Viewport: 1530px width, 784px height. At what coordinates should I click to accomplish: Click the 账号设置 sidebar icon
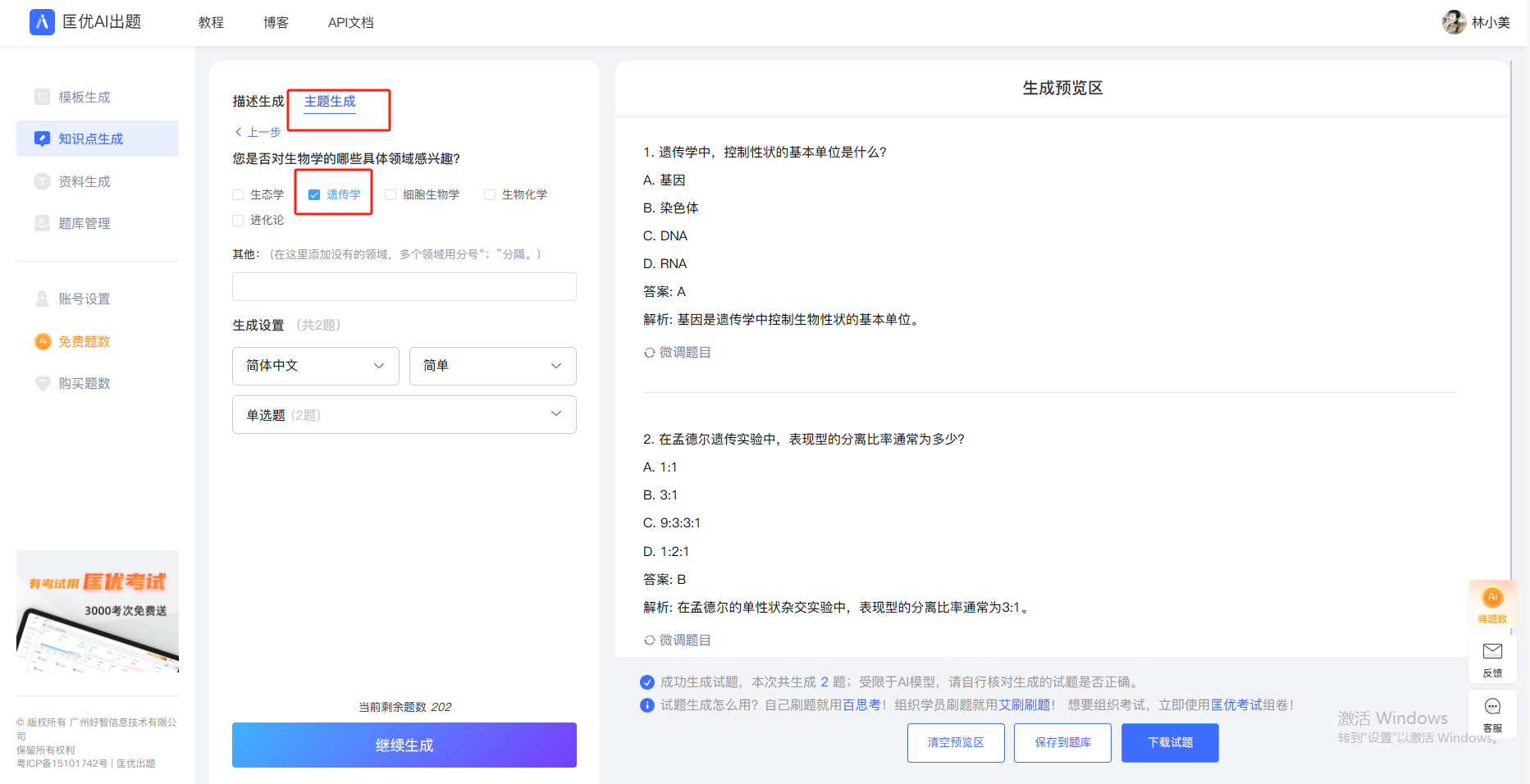pos(42,299)
